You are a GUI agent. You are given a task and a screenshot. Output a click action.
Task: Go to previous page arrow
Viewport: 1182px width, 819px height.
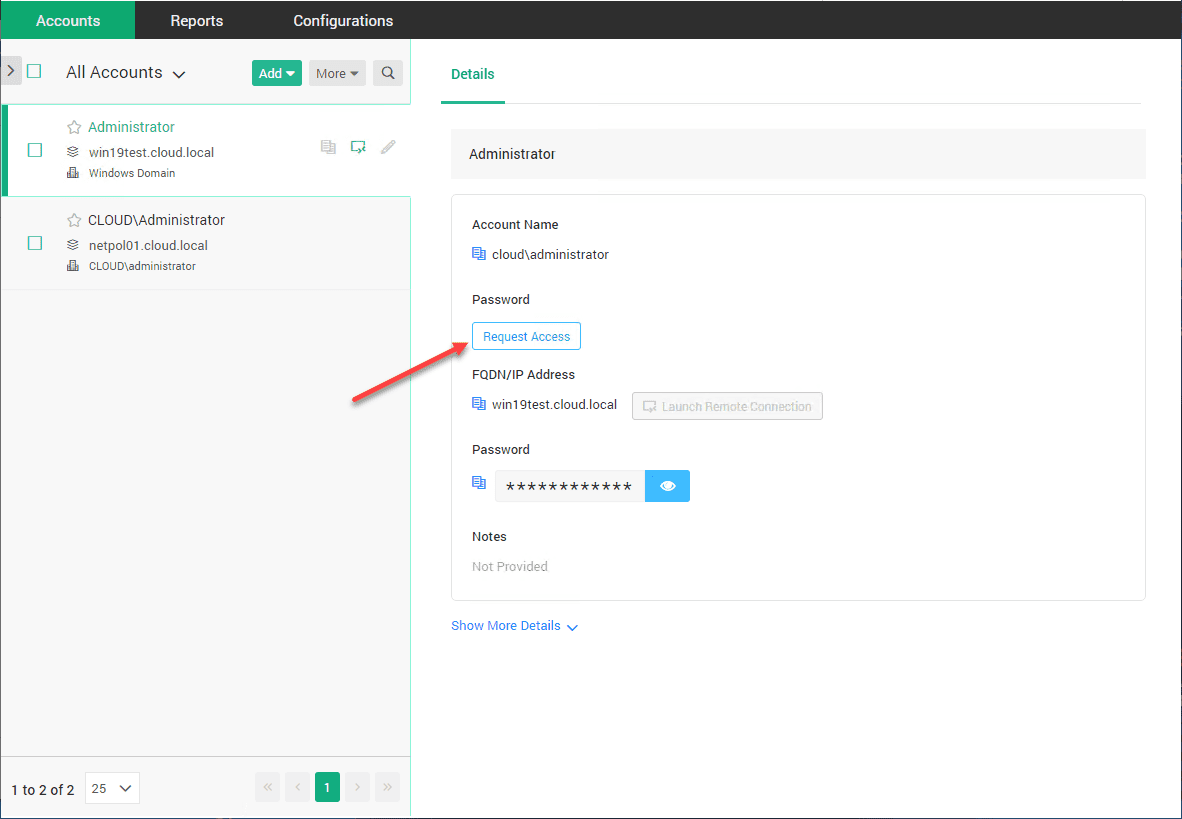click(x=298, y=787)
